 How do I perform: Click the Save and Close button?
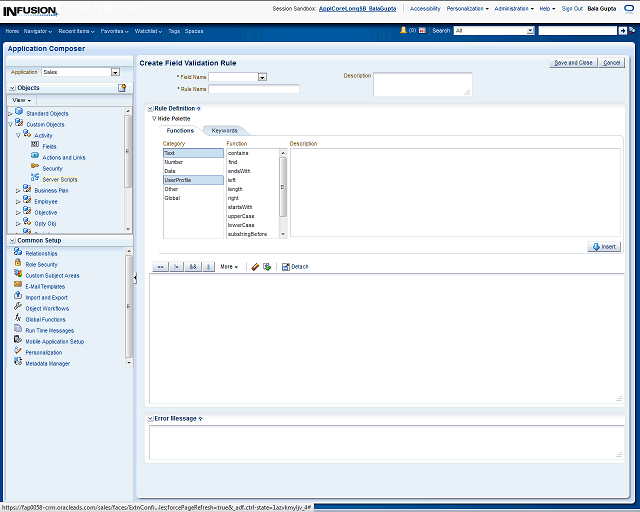click(x=573, y=63)
